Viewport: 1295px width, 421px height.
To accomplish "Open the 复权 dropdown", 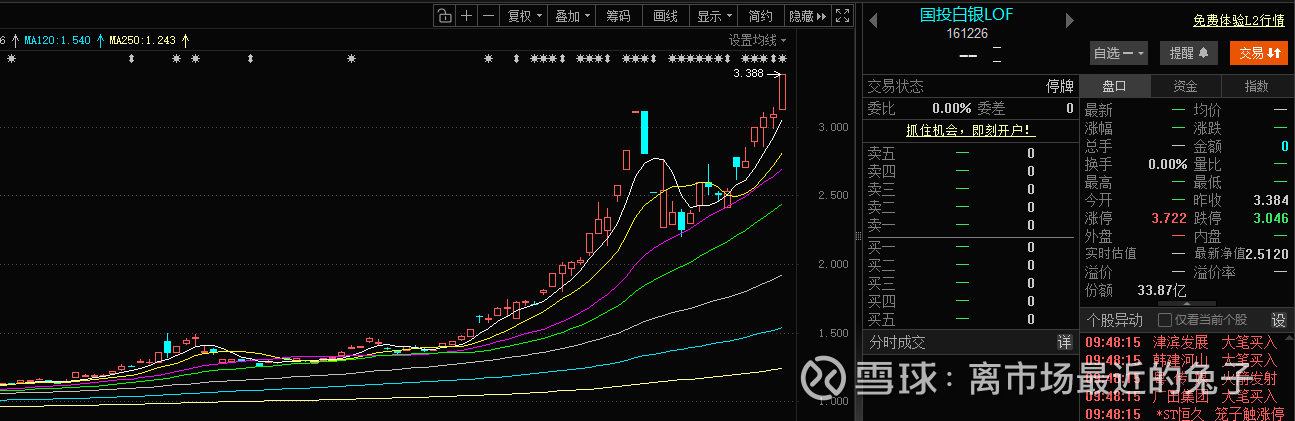I will 525,15.
